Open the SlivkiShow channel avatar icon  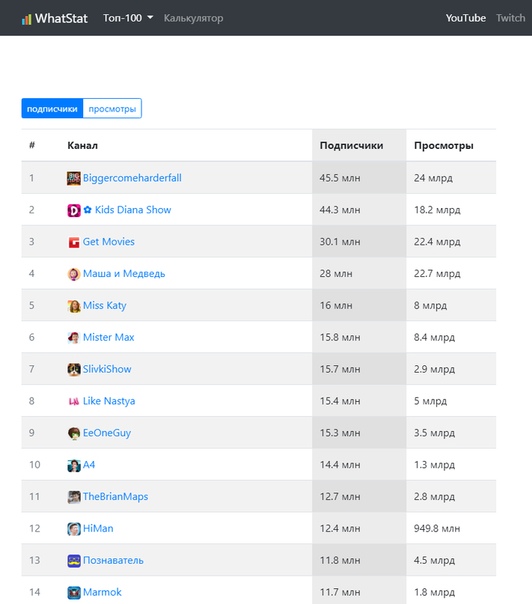tap(74, 369)
